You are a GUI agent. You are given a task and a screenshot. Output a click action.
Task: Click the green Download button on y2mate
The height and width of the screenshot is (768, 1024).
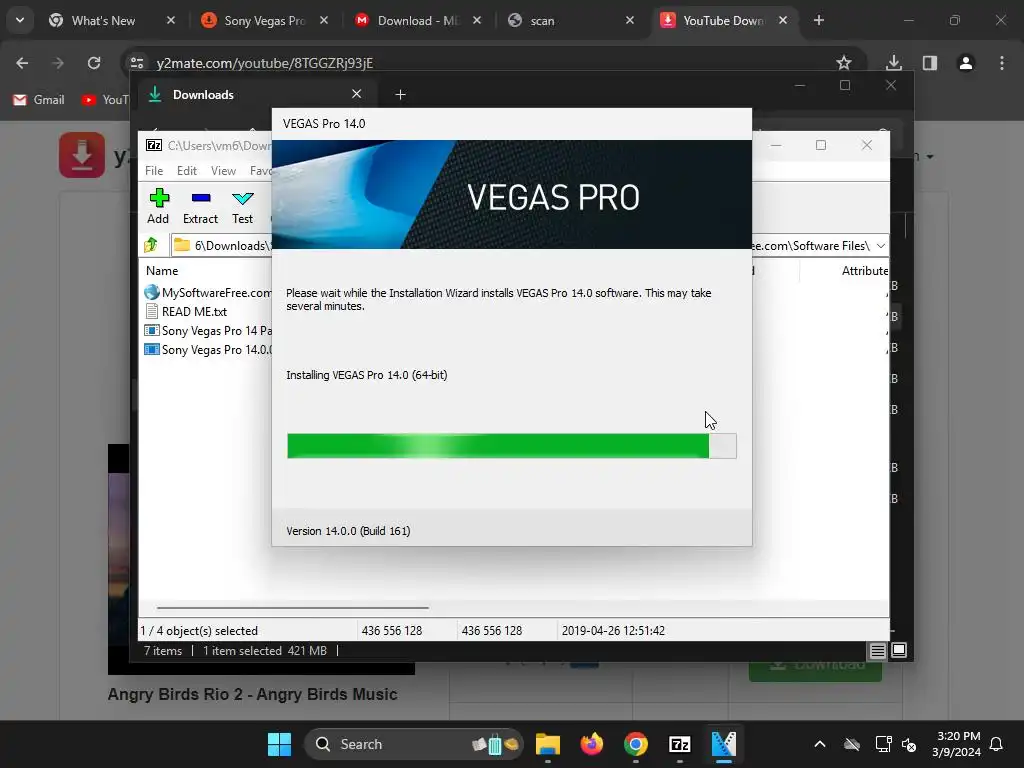click(x=815, y=669)
